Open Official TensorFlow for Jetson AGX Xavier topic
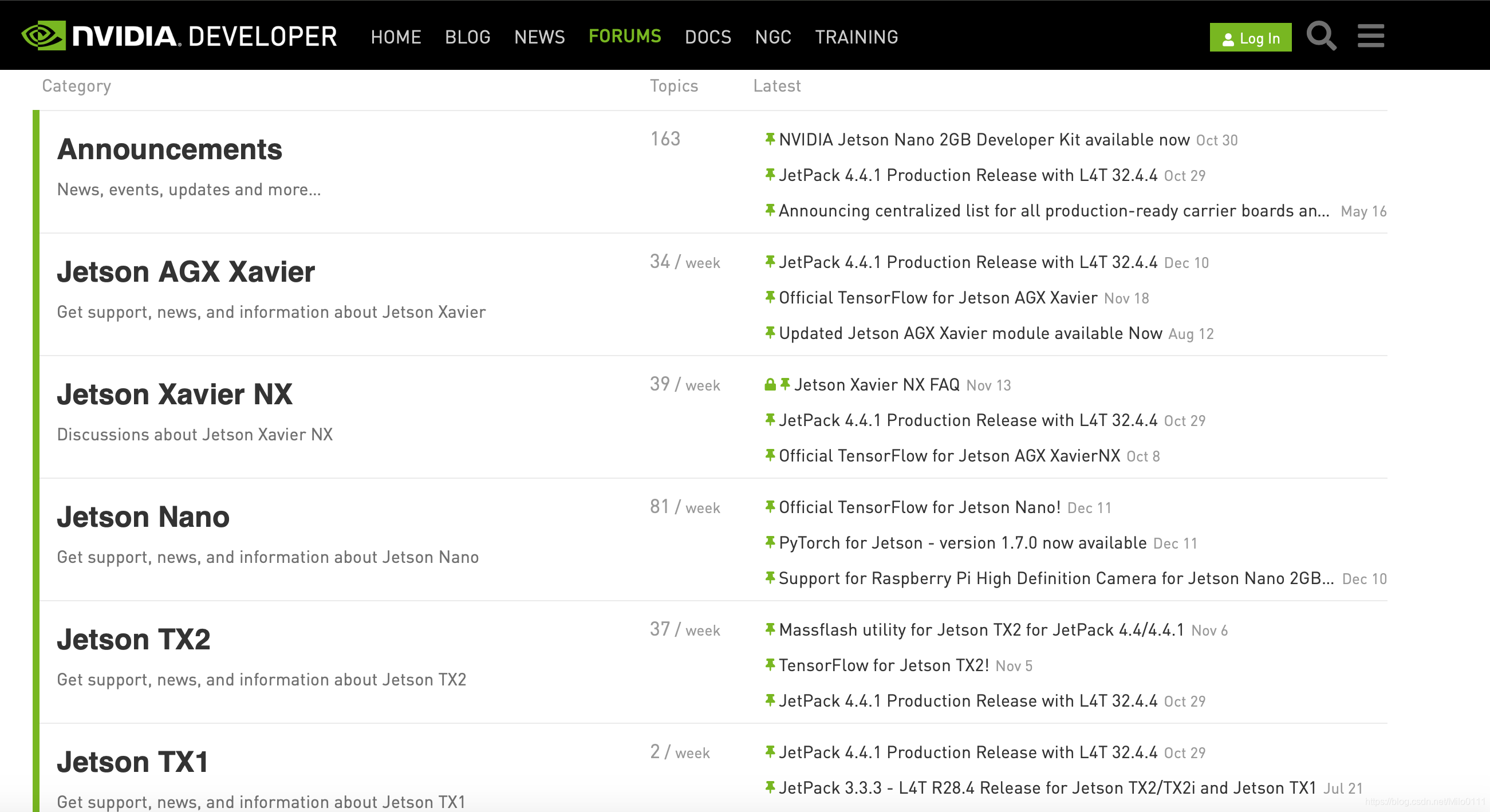 (938, 298)
